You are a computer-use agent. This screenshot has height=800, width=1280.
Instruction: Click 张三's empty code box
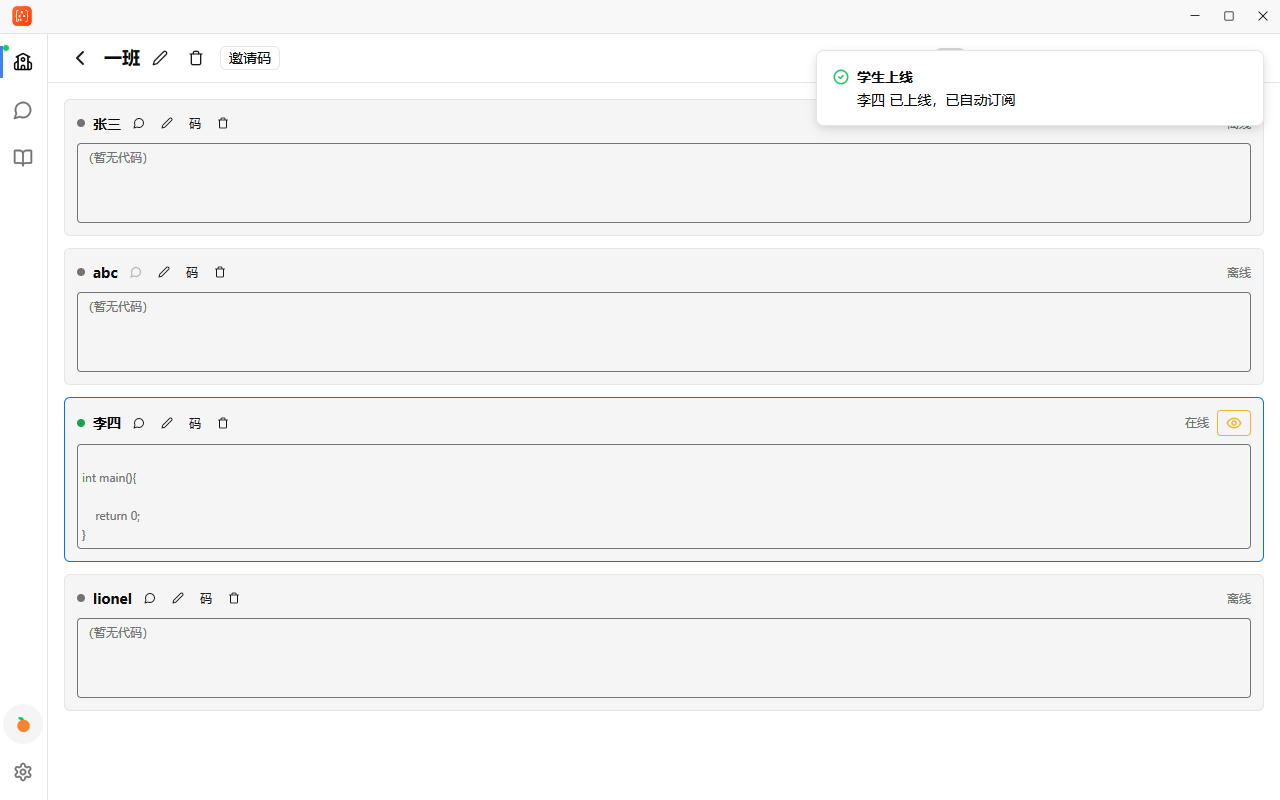pyautogui.click(x=664, y=183)
